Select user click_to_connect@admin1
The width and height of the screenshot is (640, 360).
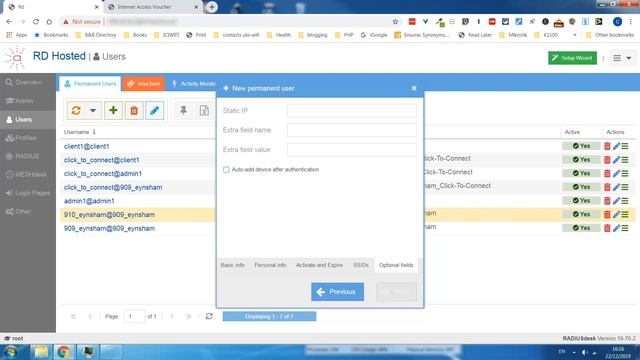pyautogui.click(x=103, y=173)
